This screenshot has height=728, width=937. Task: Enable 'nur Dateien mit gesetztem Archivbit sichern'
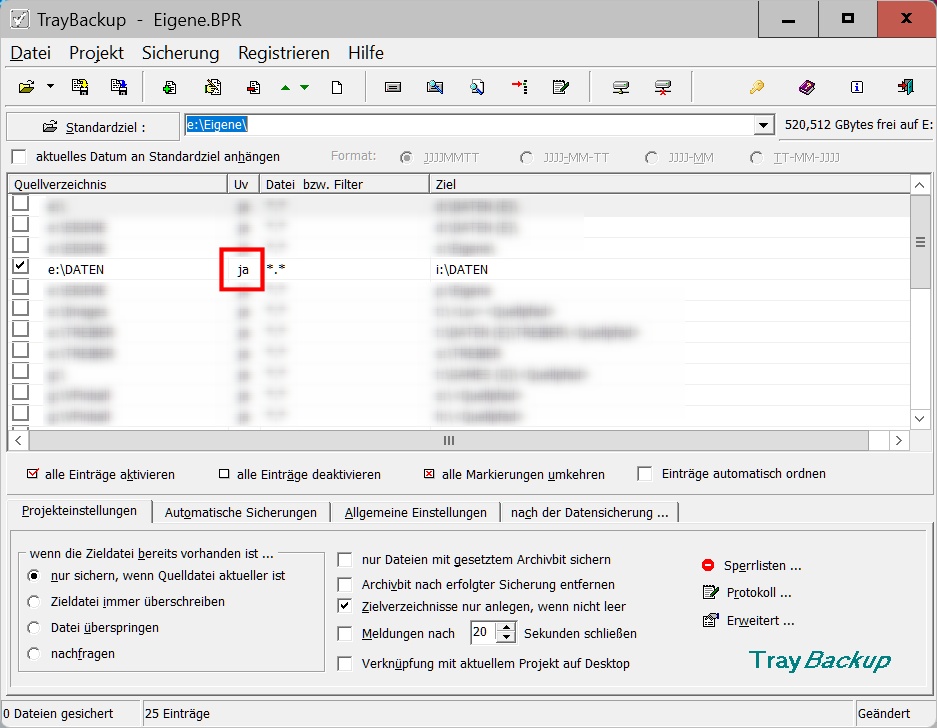345,560
